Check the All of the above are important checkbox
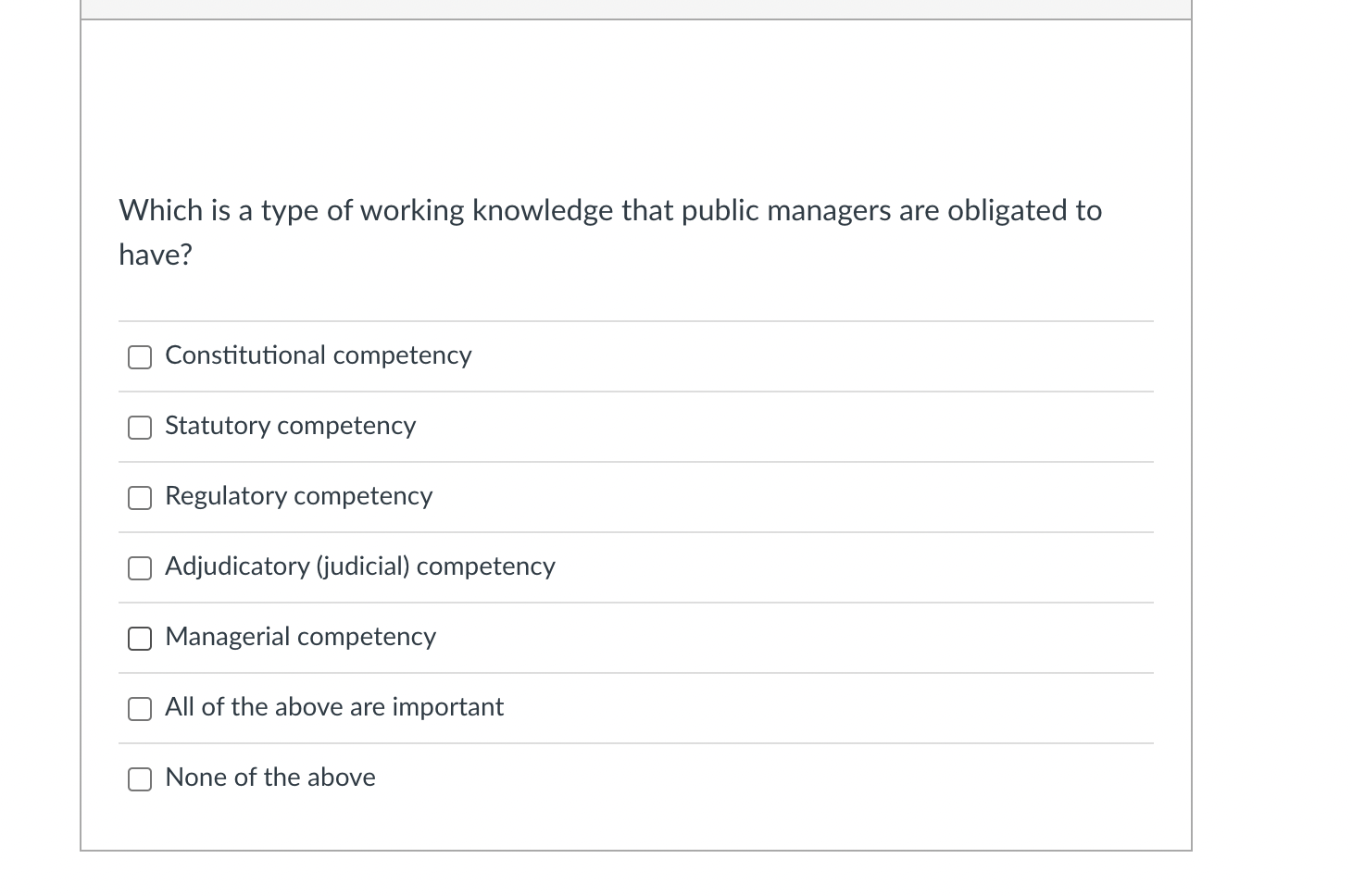1352x896 pixels. tap(139, 708)
